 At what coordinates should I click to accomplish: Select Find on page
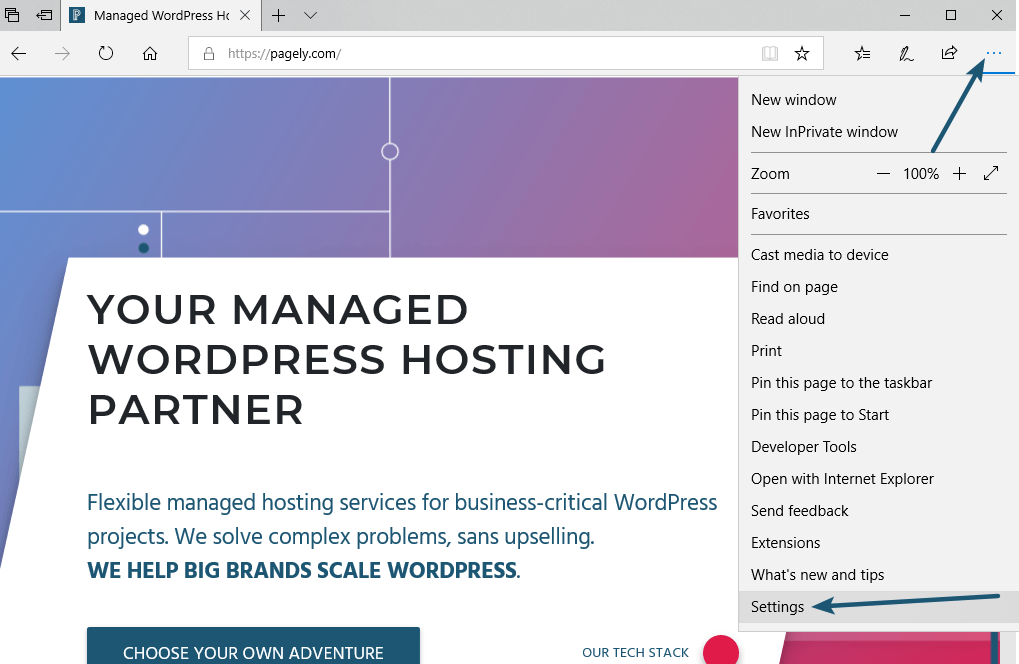coord(879,287)
